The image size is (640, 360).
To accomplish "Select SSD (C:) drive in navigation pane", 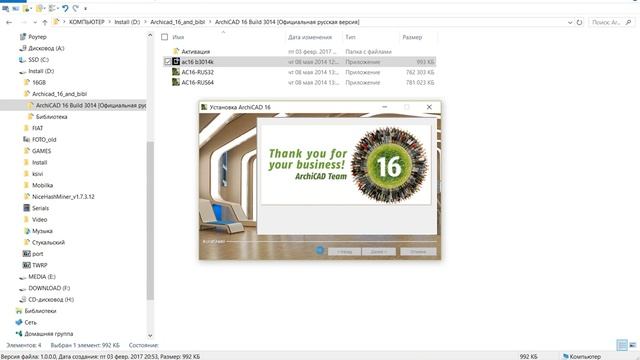I will point(38,60).
